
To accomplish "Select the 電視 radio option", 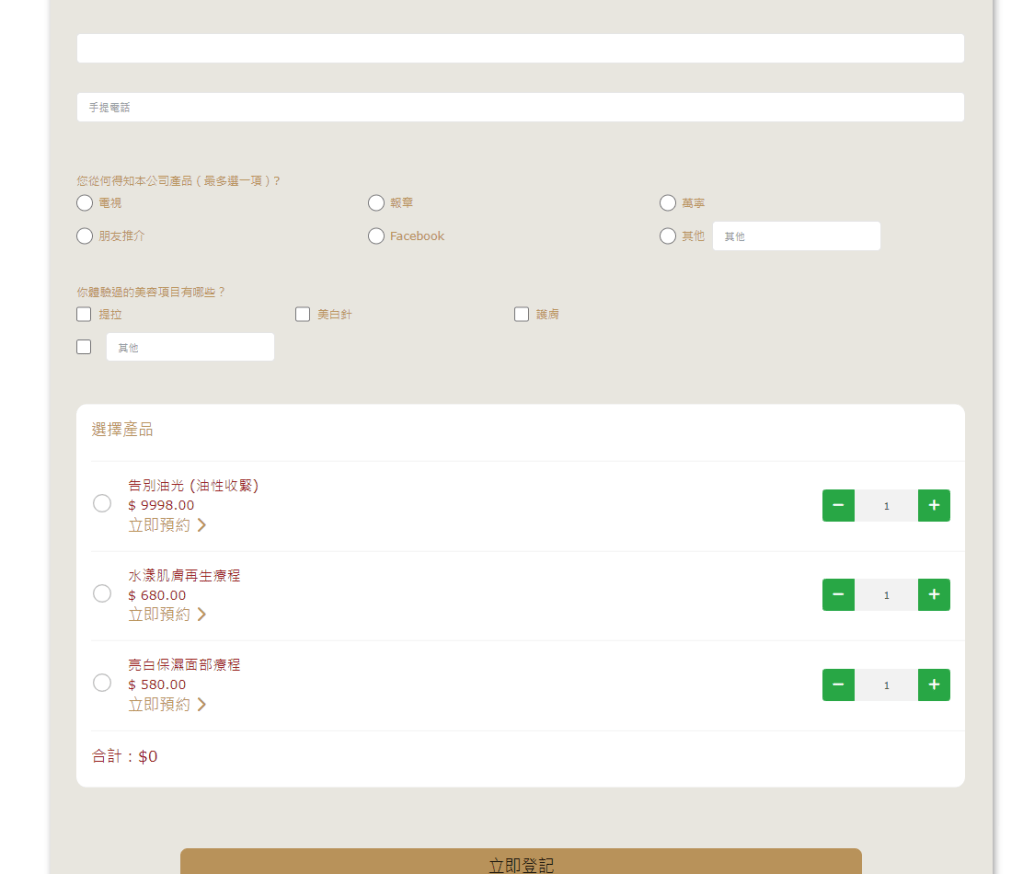I will 85,203.
